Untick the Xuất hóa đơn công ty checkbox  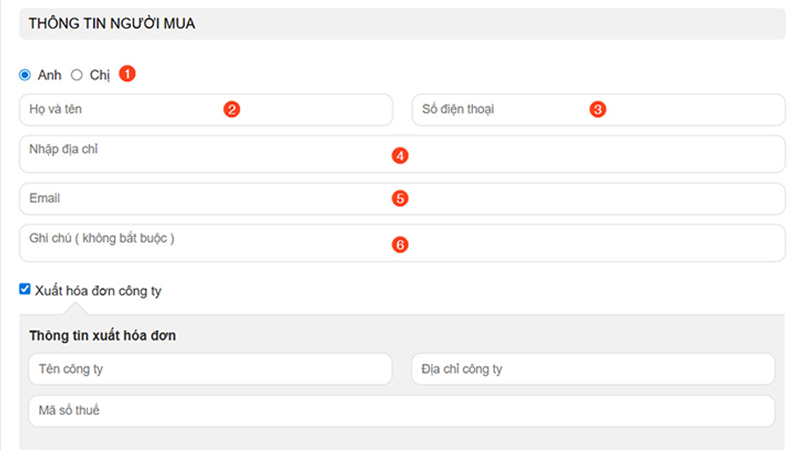click(x=25, y=290)
